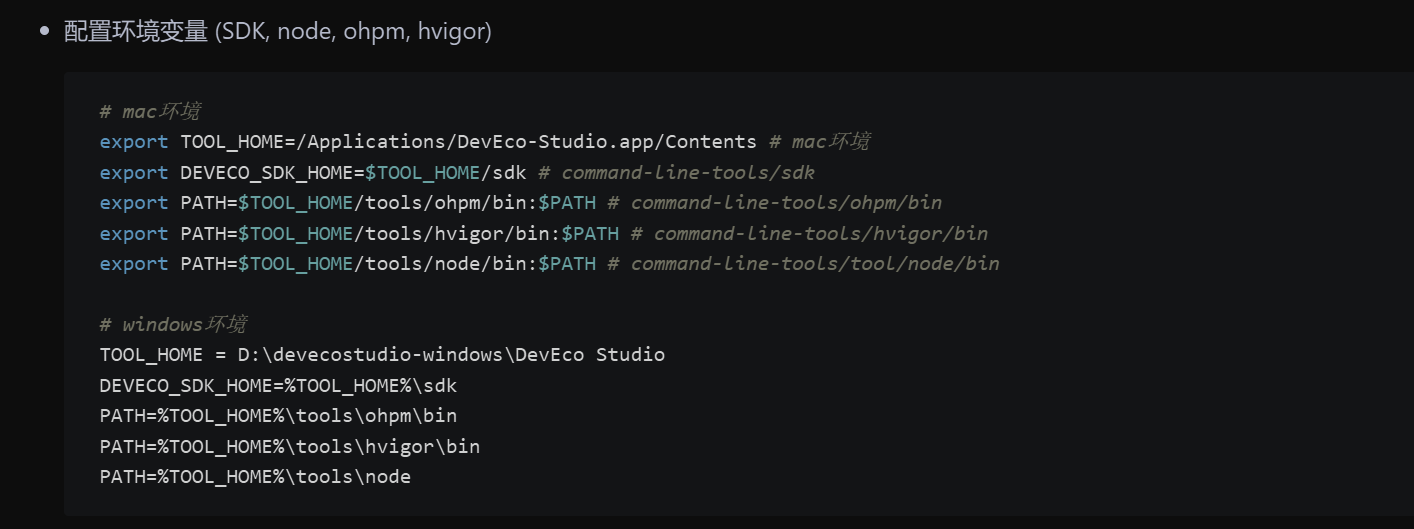Click the '# command-line-tools/tool/node/bin' comment
Viewport: 1414px width, 529px height.
(803, 264)
